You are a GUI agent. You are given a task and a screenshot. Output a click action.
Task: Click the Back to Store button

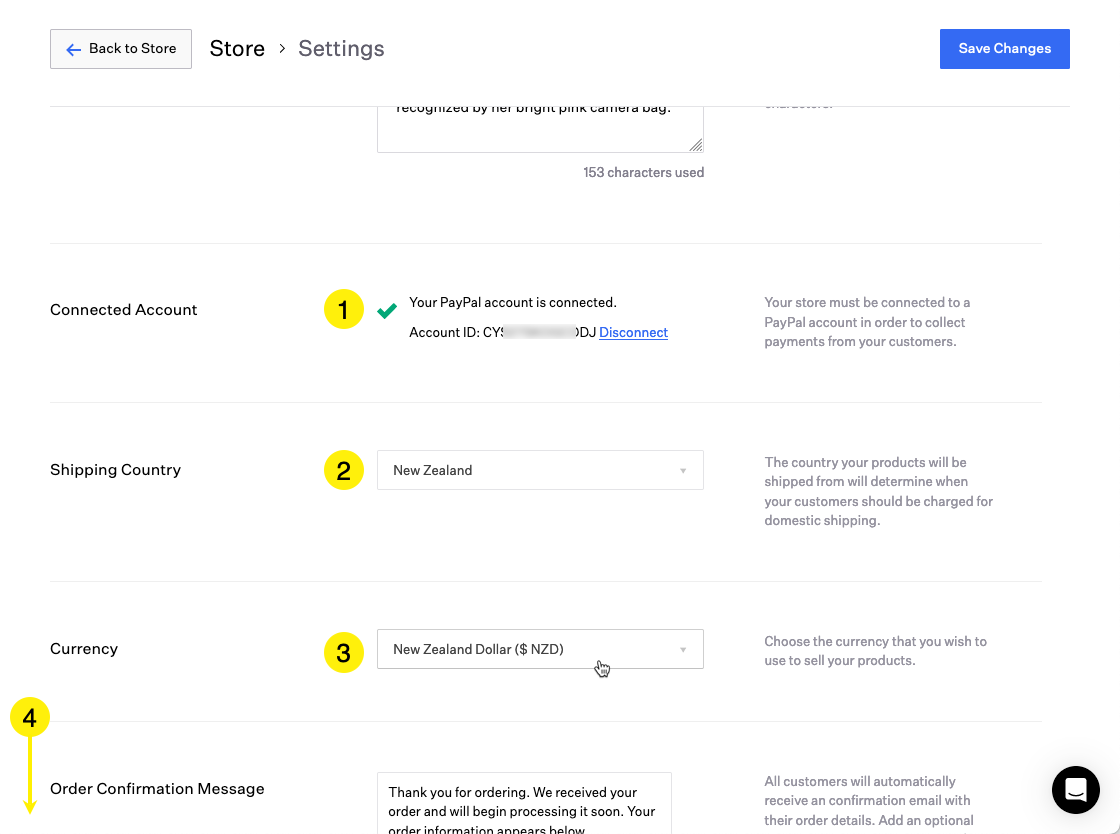click(121, 49)
